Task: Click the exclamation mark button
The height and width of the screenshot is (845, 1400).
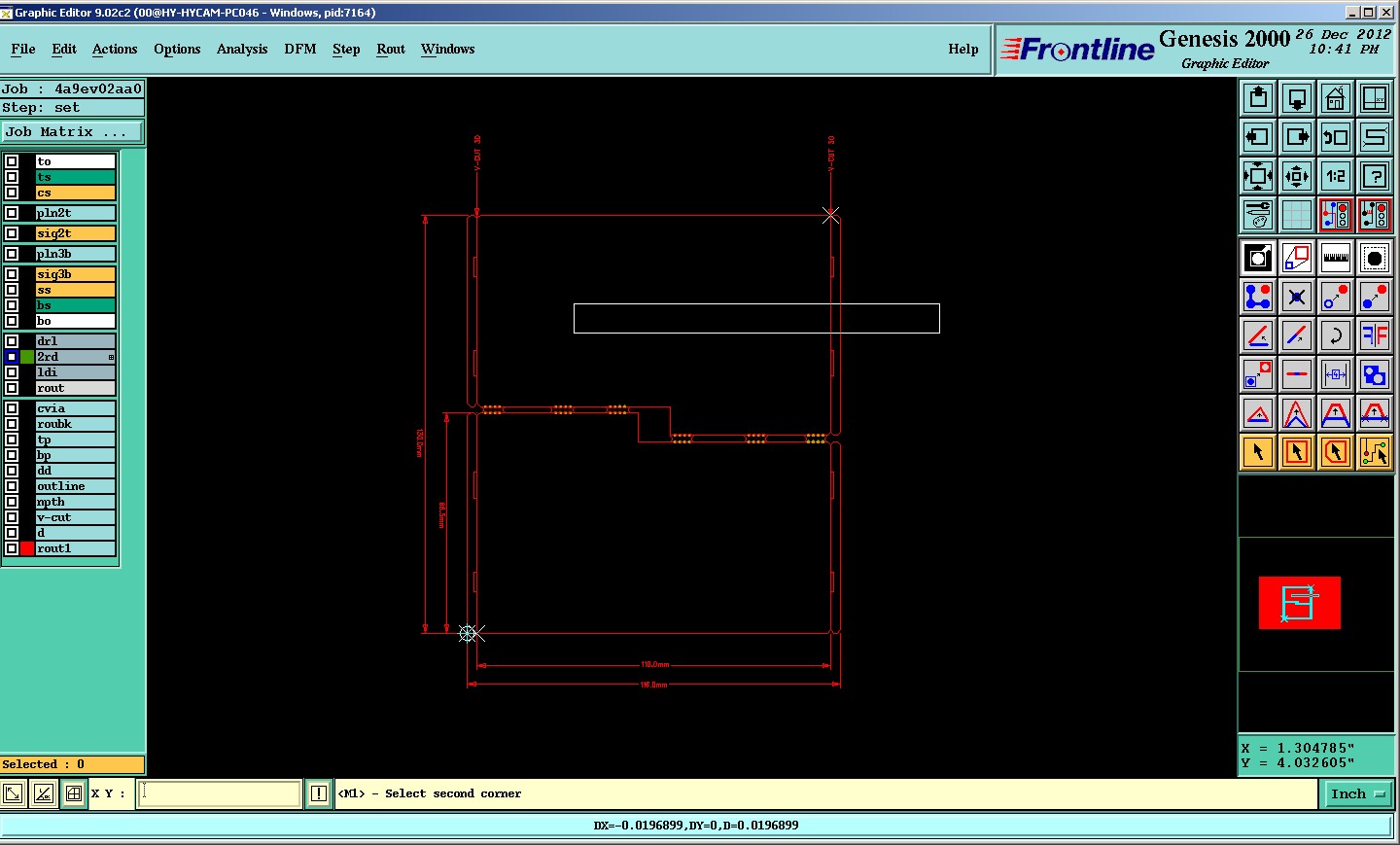Action: tap(318, 793)
